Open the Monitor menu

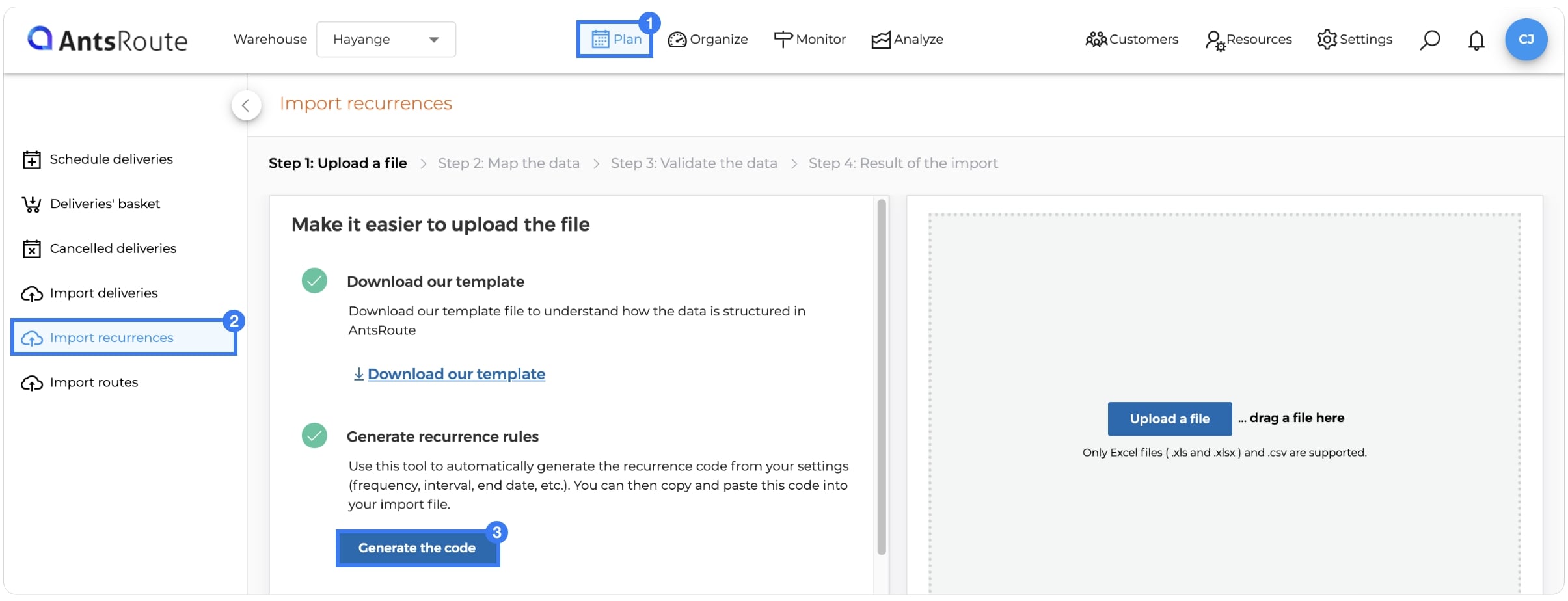[x=809, y=40]
